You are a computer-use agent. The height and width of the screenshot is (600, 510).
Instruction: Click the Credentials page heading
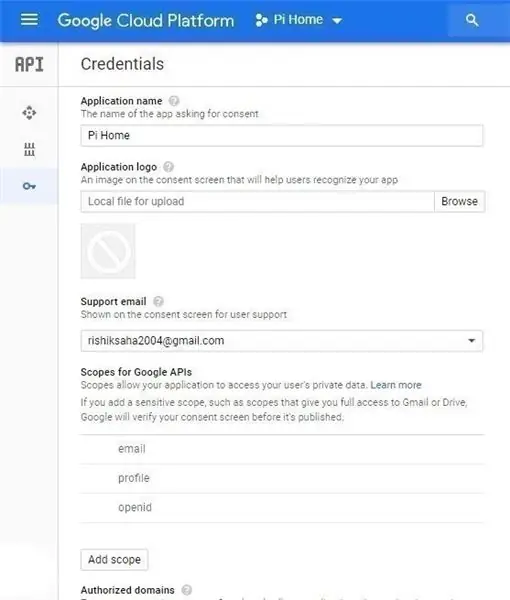[x=122, y=64]
